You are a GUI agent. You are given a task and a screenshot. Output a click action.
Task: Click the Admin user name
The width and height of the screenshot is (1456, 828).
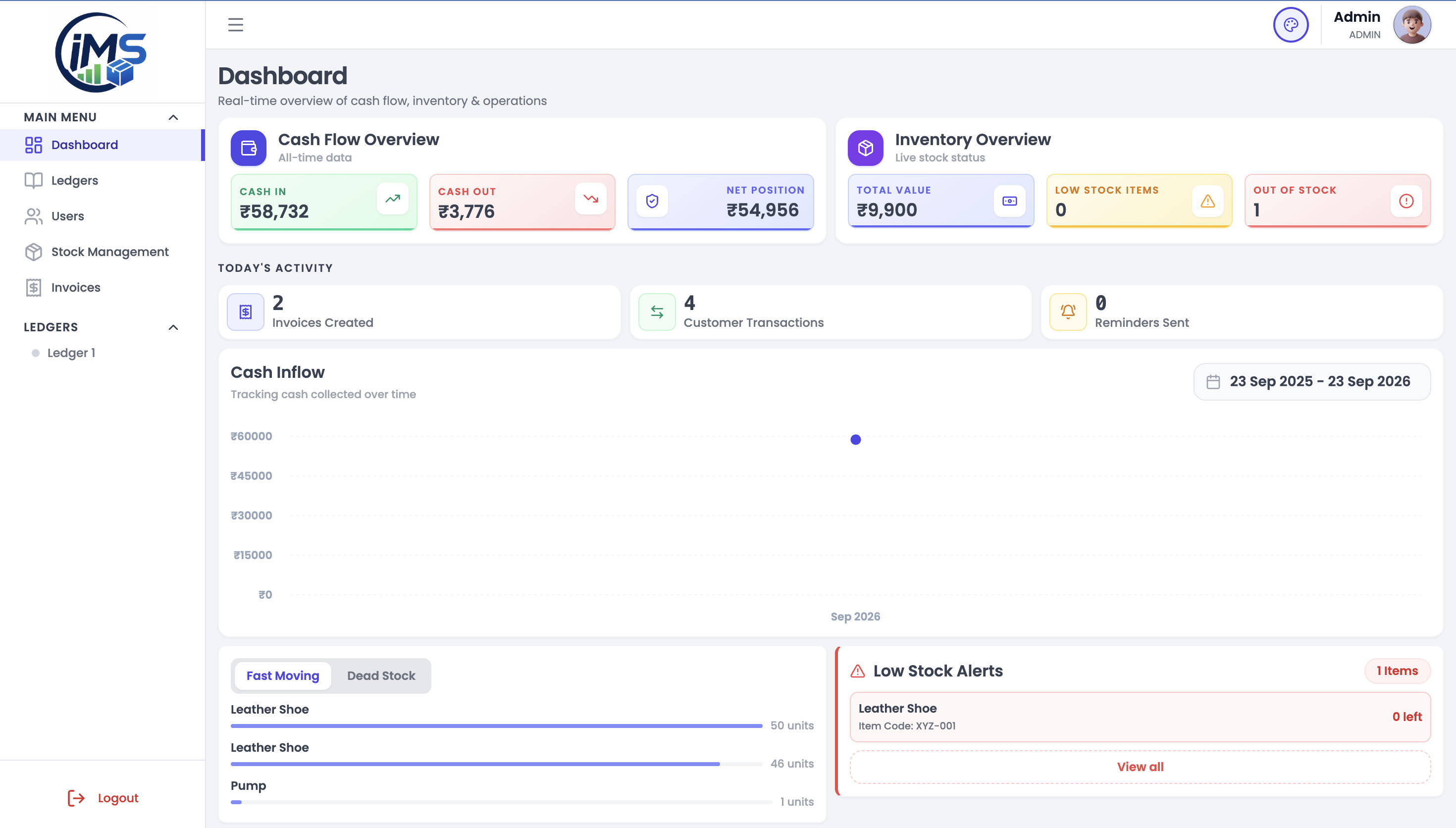[x=1356, y=17]
